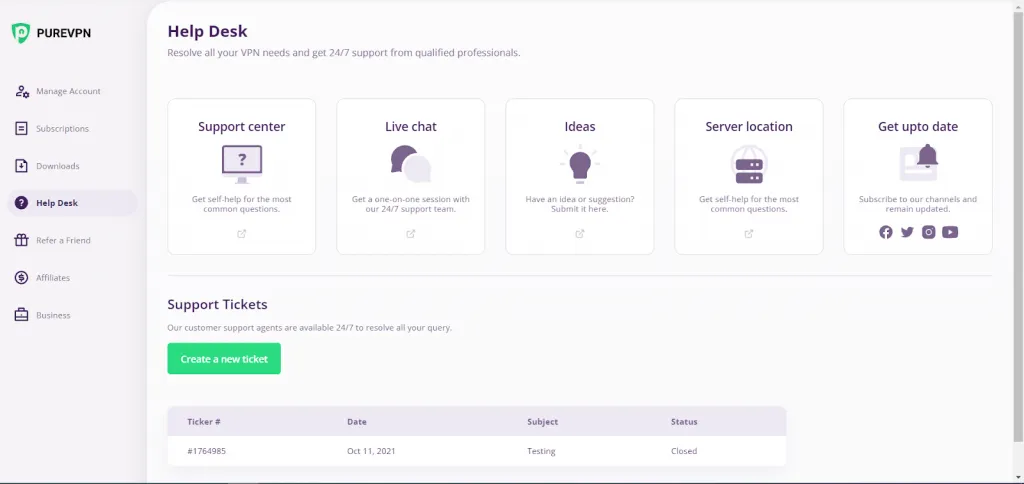This screenshot has height=484, width=1024.
Task: Open external link under Live chat
Action: [410, 234]
